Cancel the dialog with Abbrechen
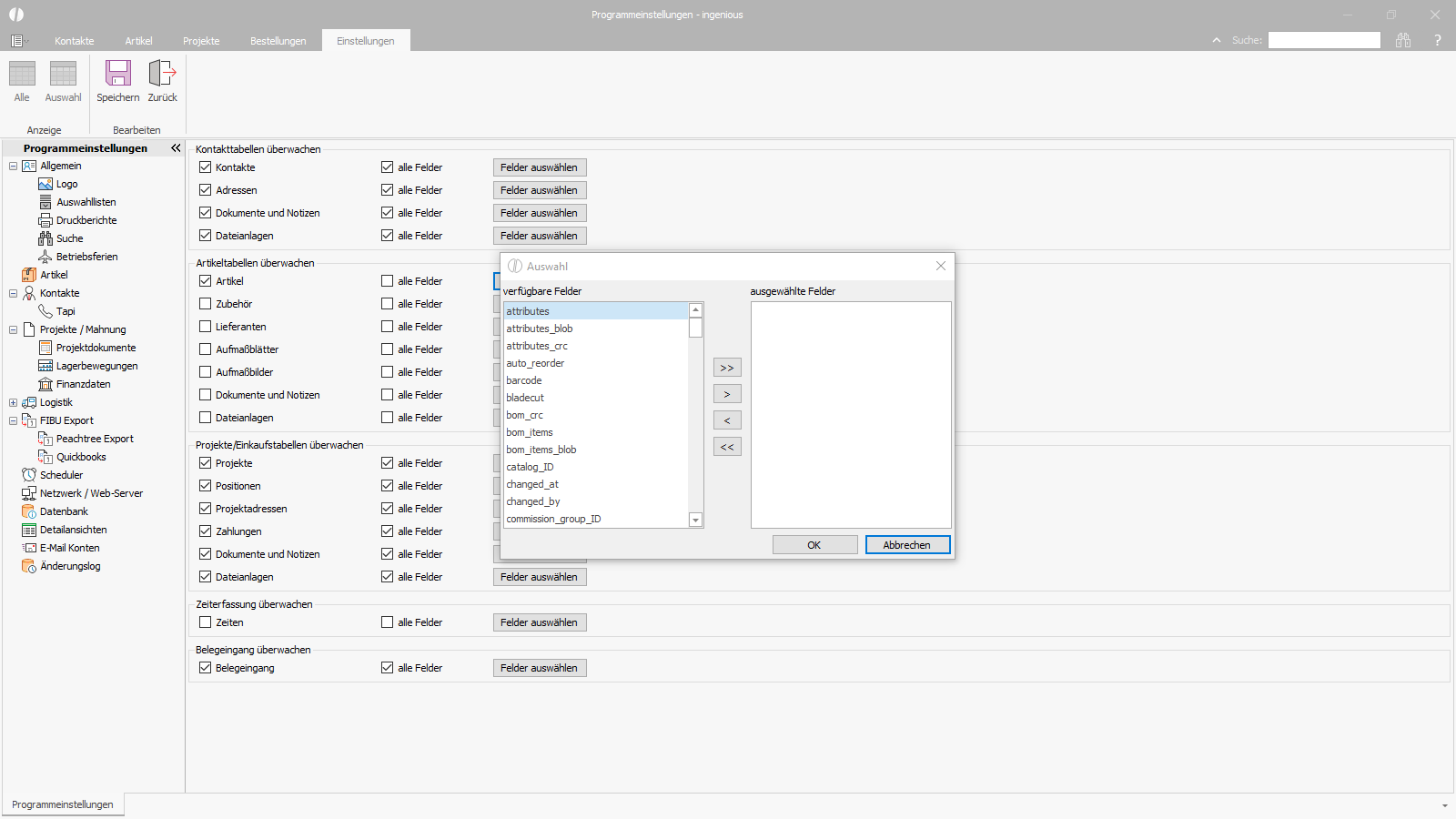 [907, 545]
